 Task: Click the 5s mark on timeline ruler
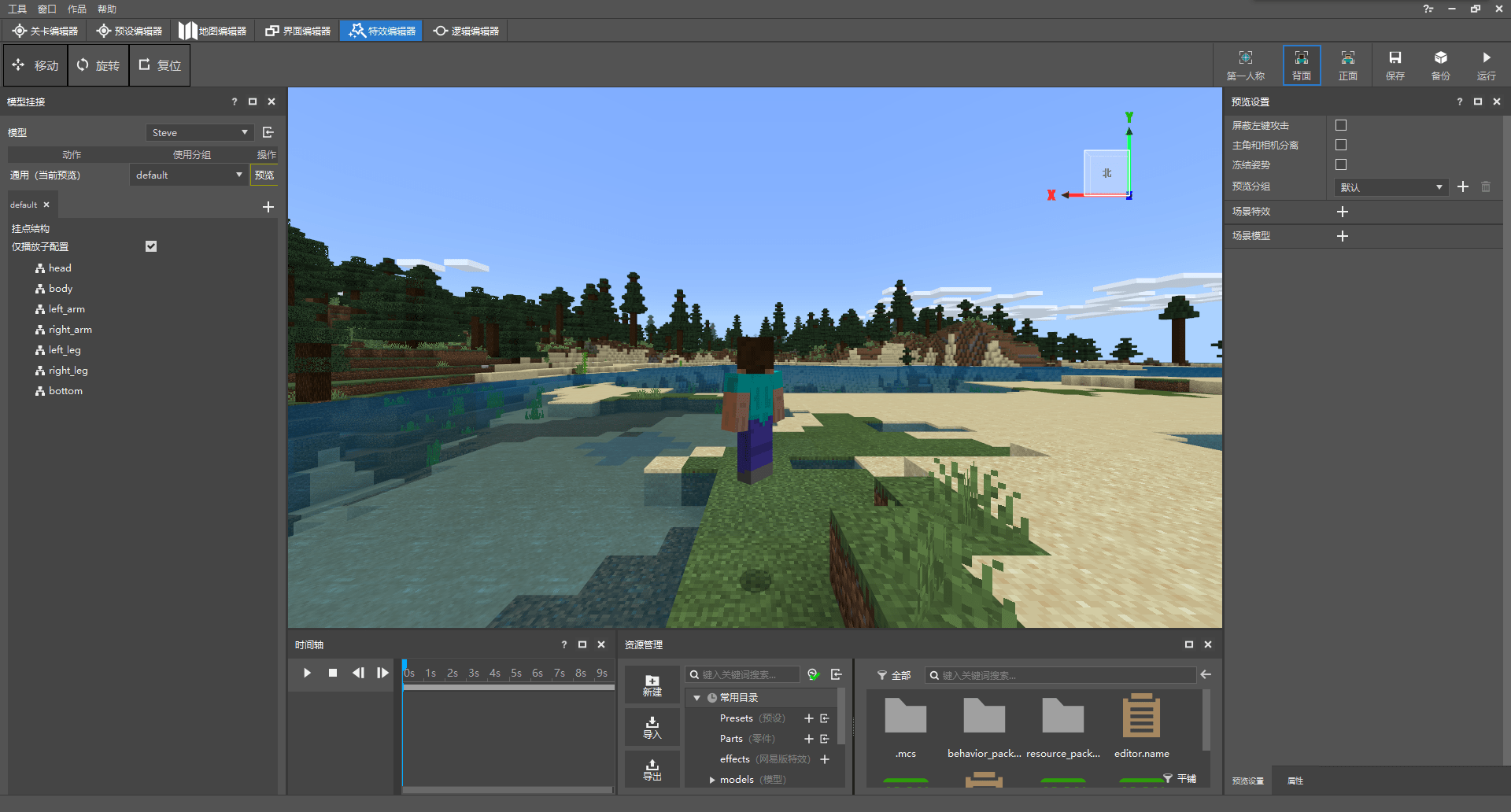[x=516, y=673]
